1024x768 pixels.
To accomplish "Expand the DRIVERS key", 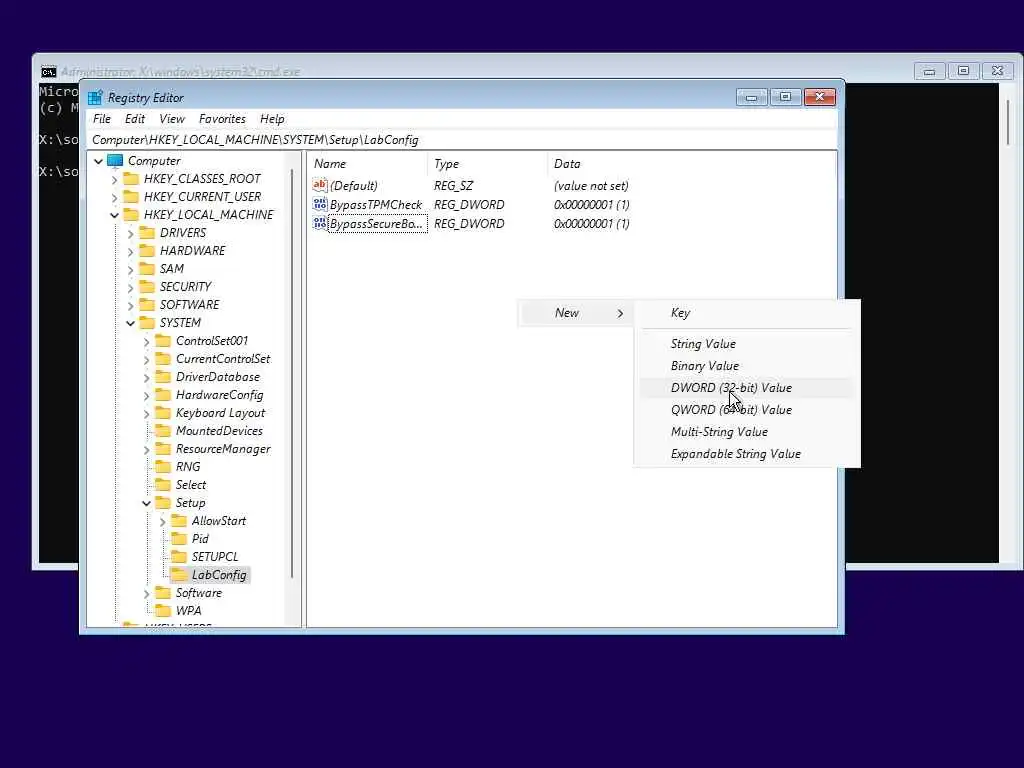I will [x=131, y=233].
